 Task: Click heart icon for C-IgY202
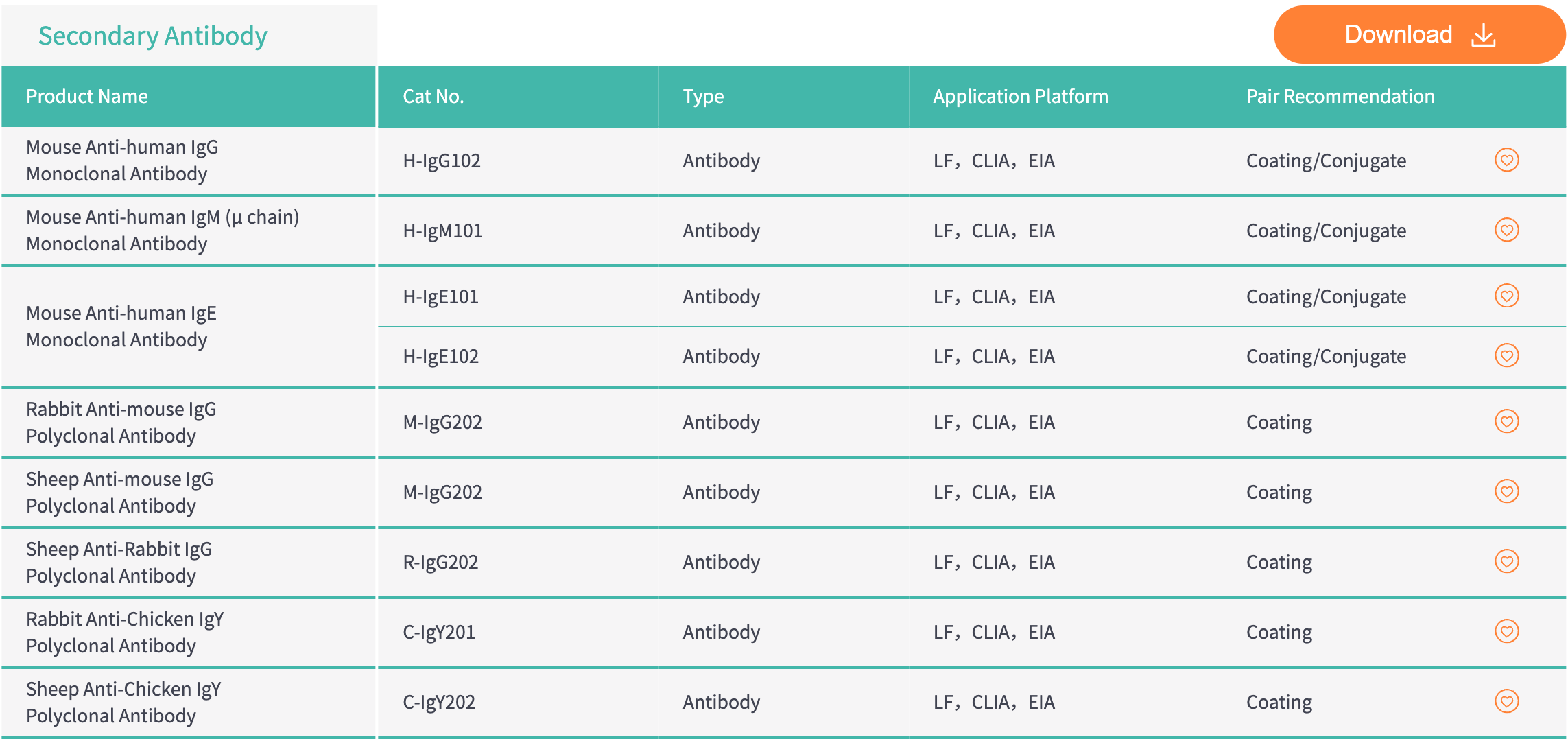pyautogui.click(x=1507, y=701)
